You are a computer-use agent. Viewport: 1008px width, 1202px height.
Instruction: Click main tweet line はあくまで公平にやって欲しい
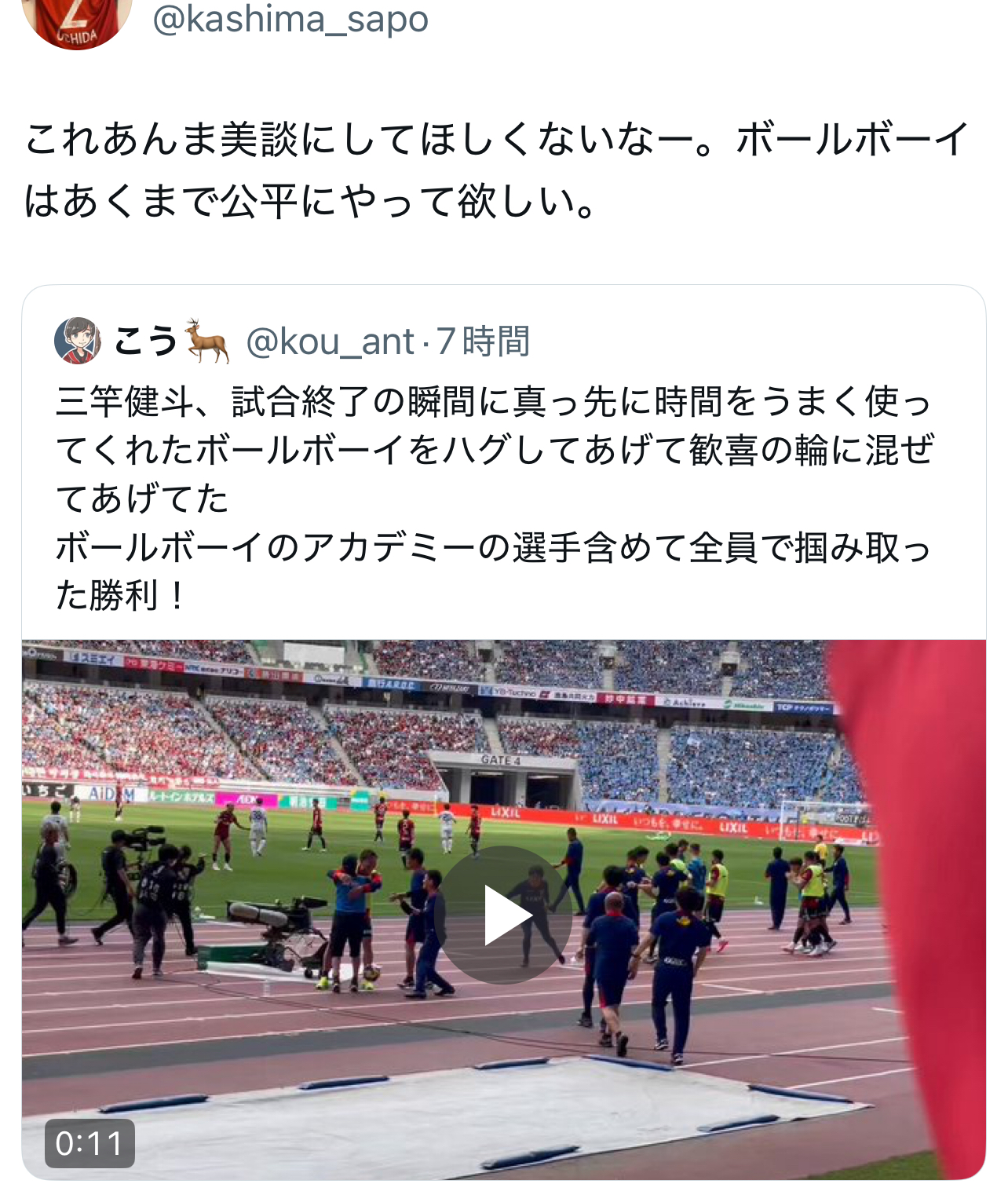(311, 201)
